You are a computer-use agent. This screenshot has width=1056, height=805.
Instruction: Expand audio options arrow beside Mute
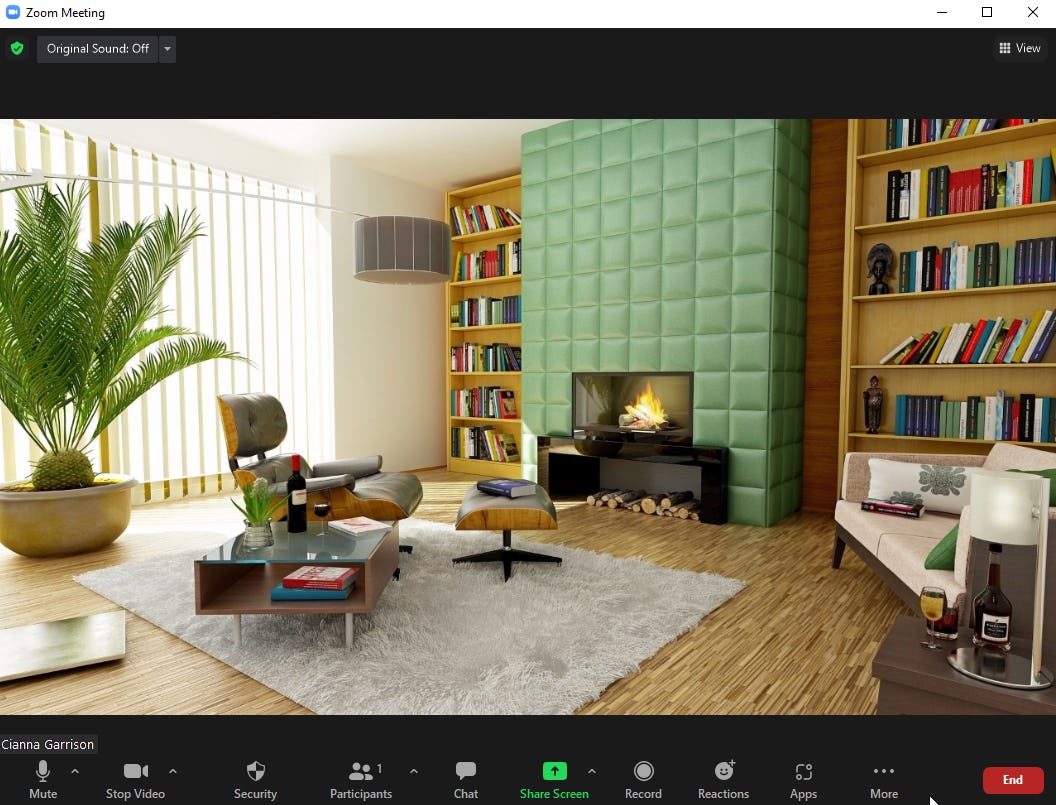coord(75,771)
